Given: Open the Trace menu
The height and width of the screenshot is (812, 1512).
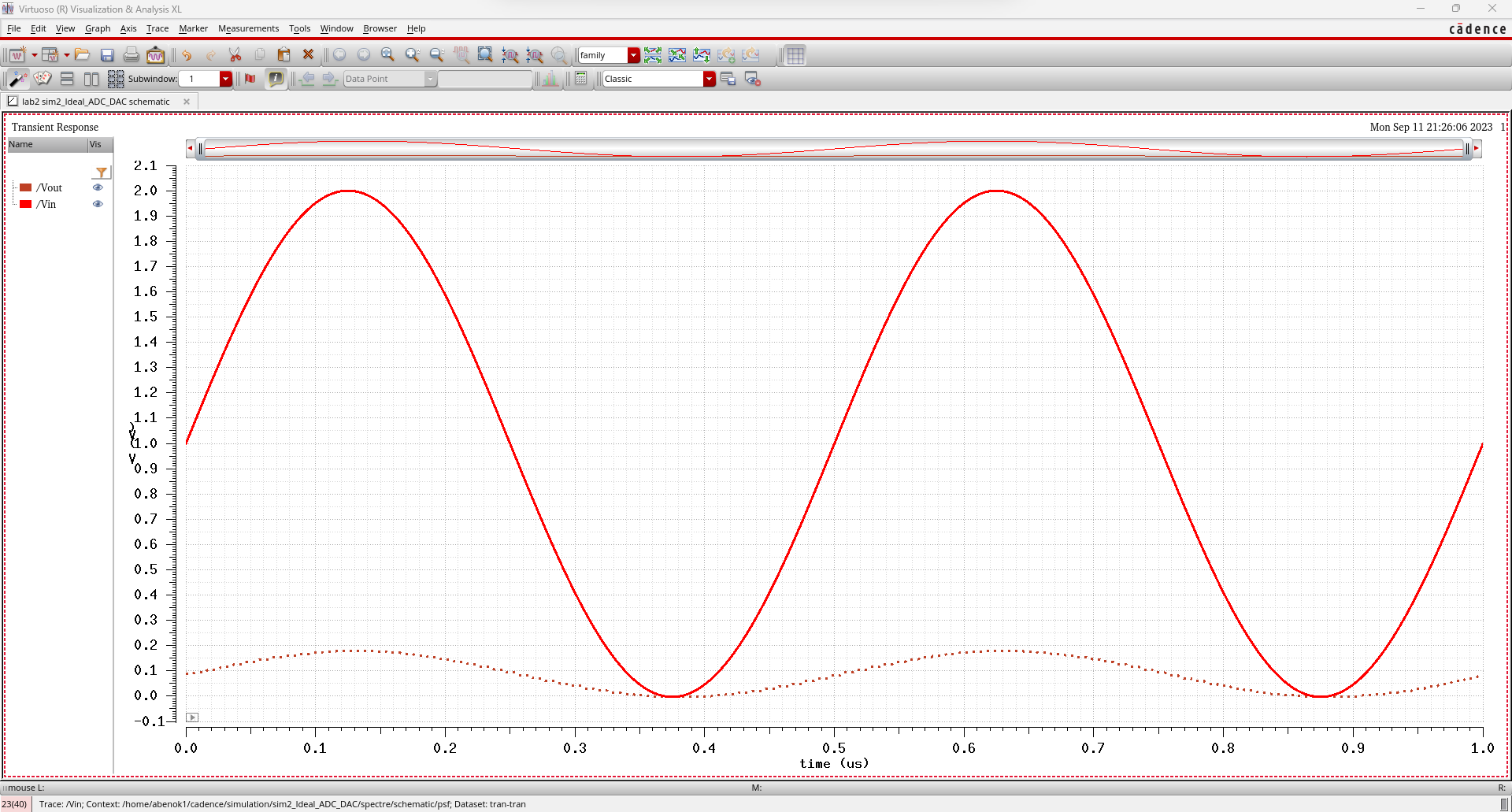Looking at the screenshot, I should pyautogui.click(x=157, y=28).
